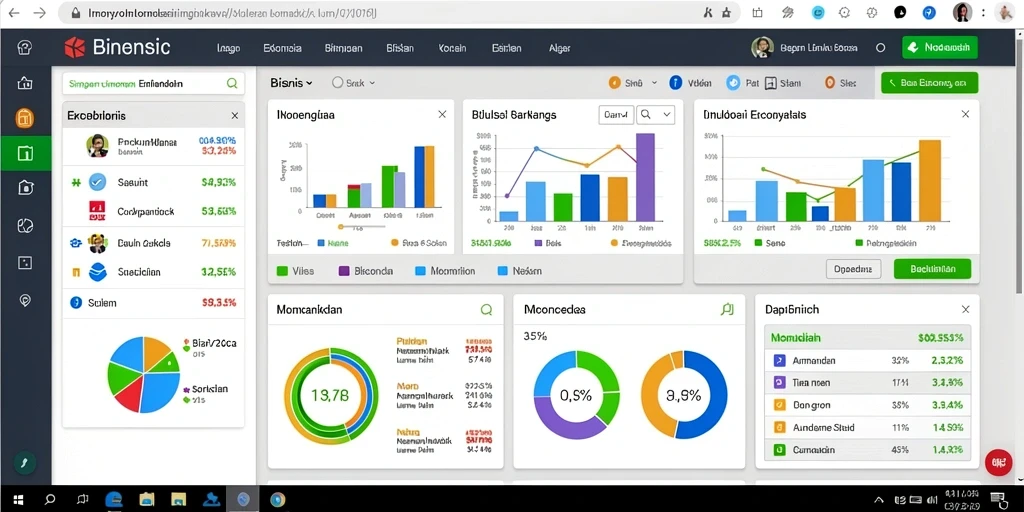
Task: Open the red chat bubble at bottom right
Action: point(998,462)
